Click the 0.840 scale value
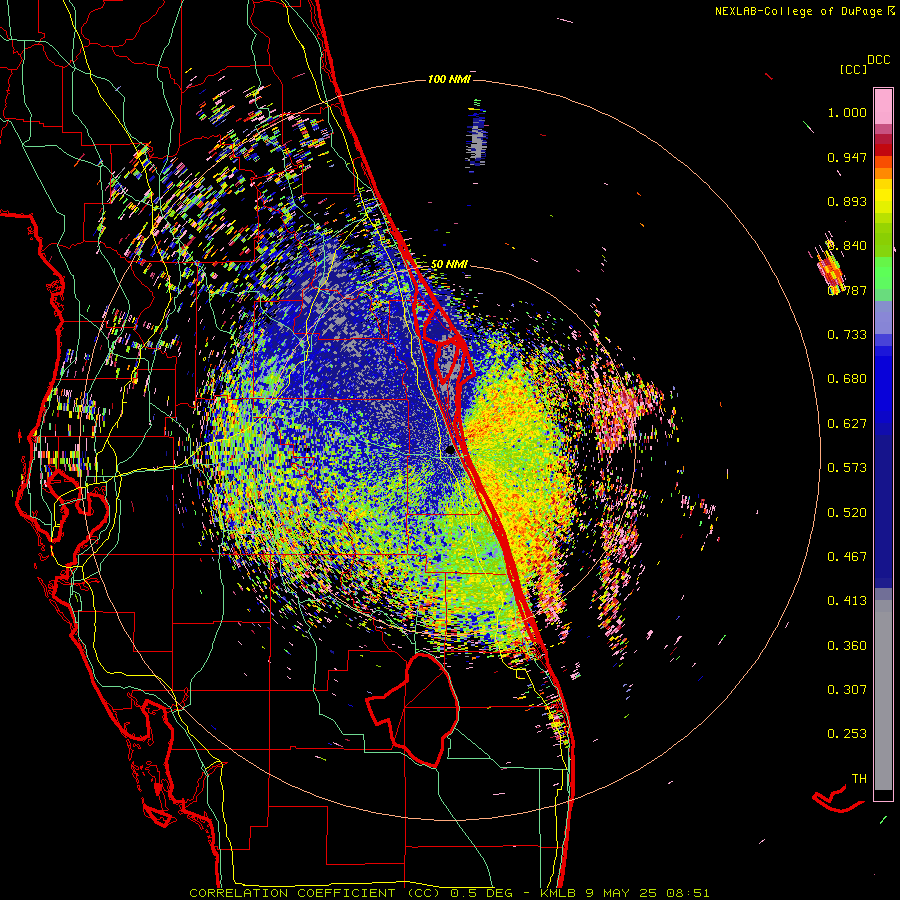This screenshot has width=900, height=900. [x=847, y=246]
